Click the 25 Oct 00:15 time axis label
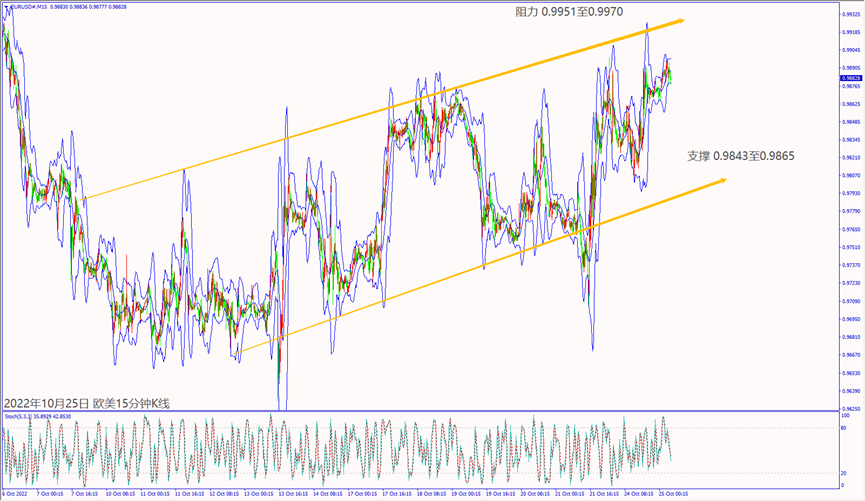Viewport: 865px width, 501px height. (x=674, y=494)
